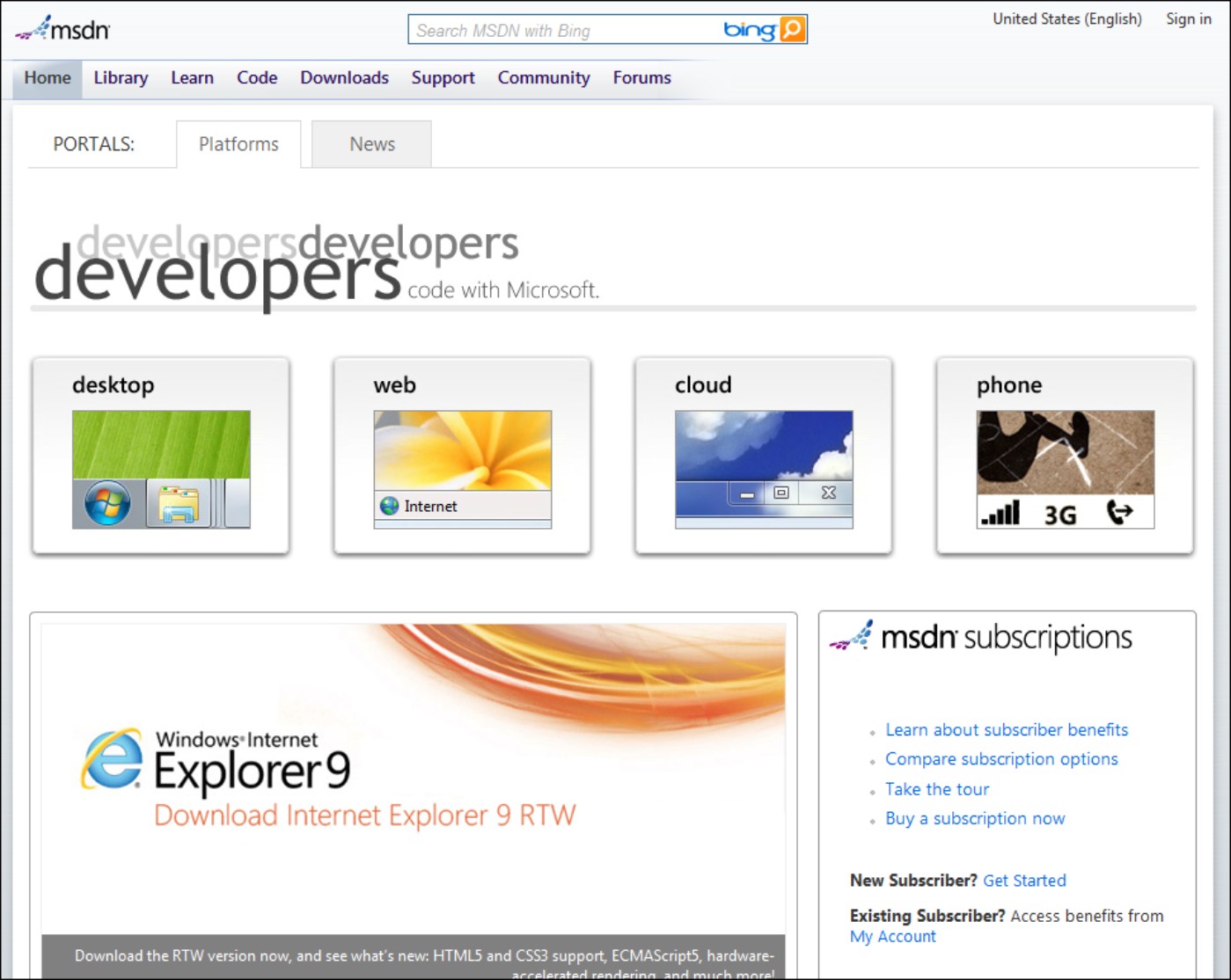Click the 'Existing Subscriber?' text
1231x980 pixels.
coord(927,916)
